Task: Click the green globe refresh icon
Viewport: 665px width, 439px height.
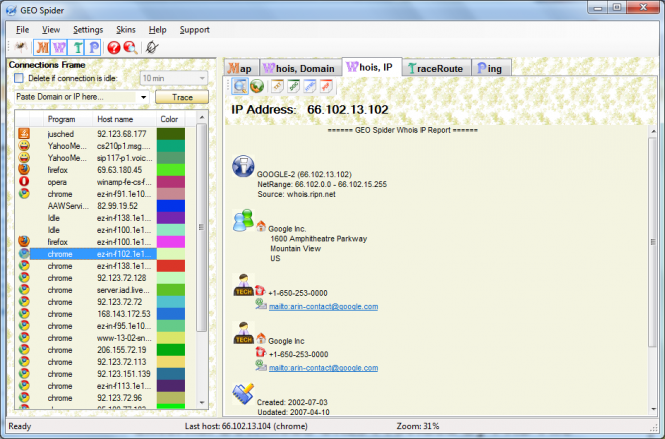Action: 257,86
